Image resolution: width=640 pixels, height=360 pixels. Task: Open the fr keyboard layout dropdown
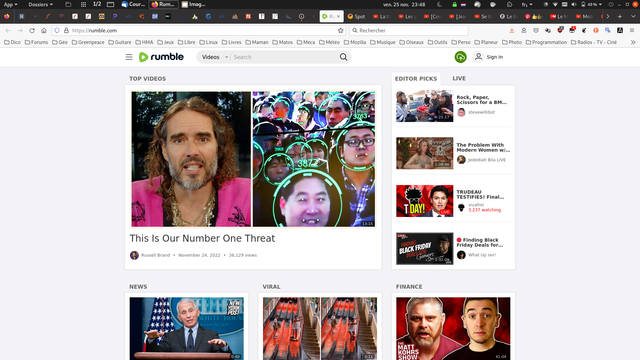[527, 4]
